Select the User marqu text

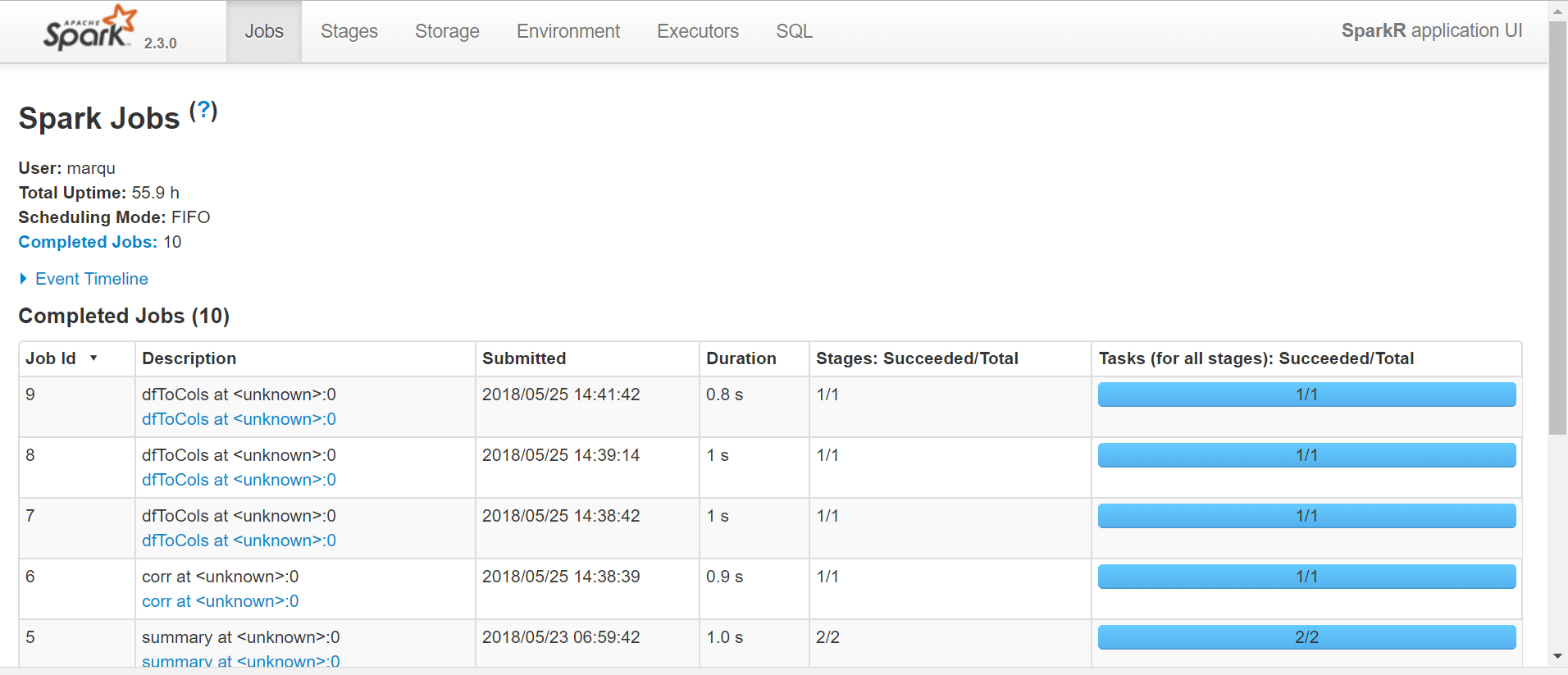tap(67, 168)
